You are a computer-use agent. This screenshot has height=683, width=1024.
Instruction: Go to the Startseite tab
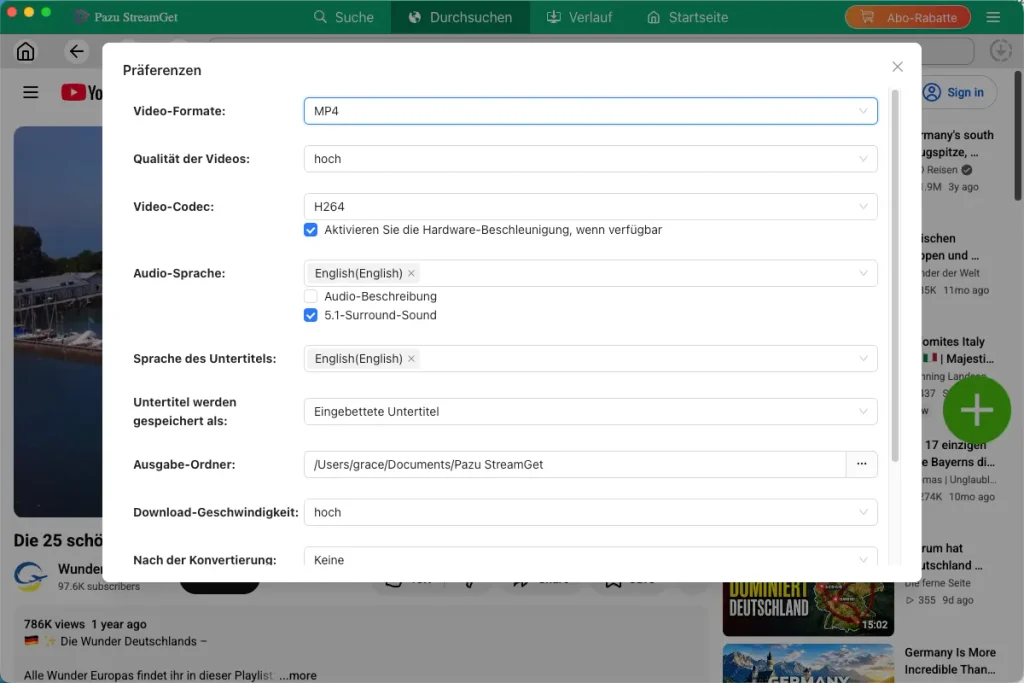688,17
